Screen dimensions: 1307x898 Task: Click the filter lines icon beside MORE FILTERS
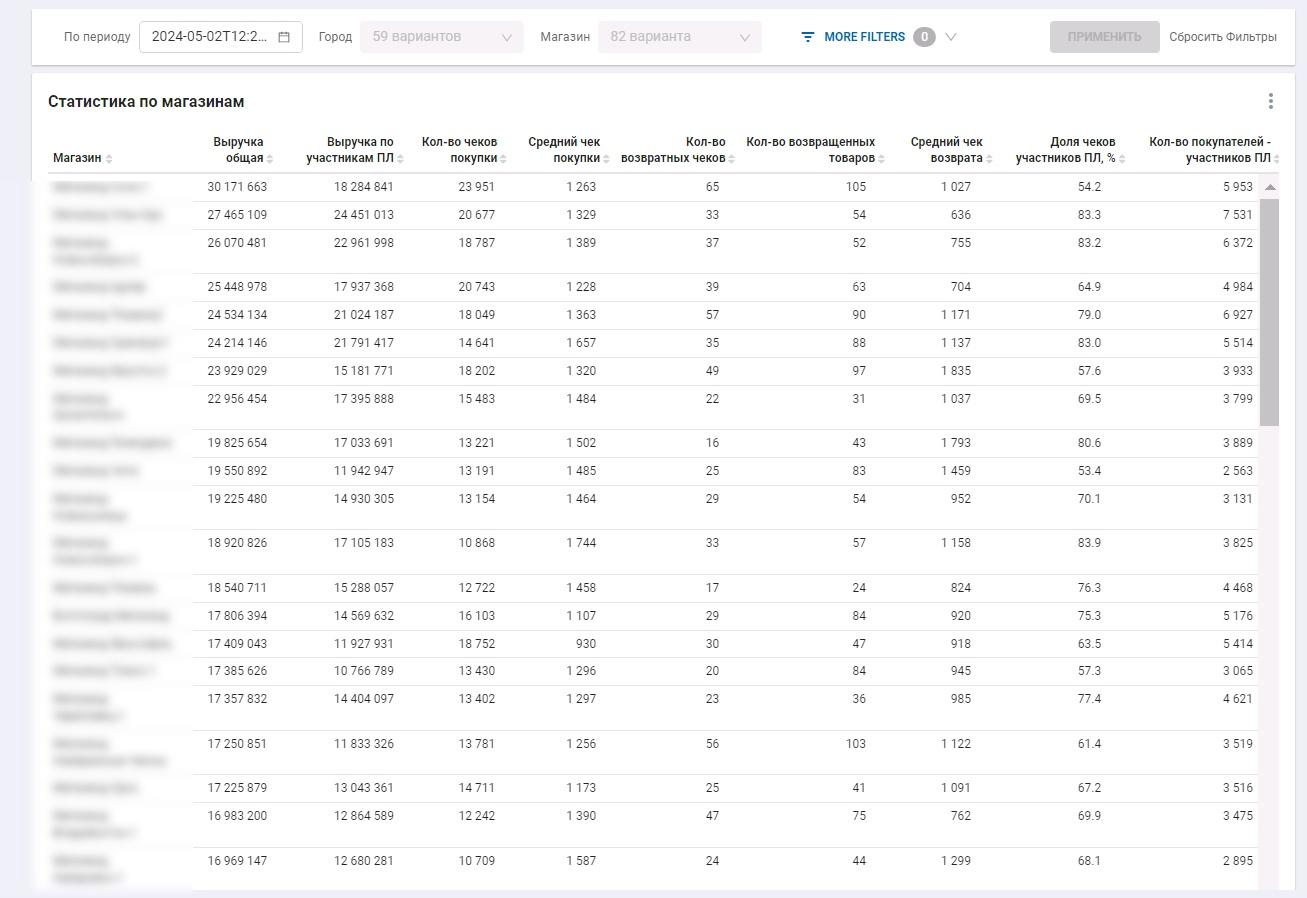(808, 37)
